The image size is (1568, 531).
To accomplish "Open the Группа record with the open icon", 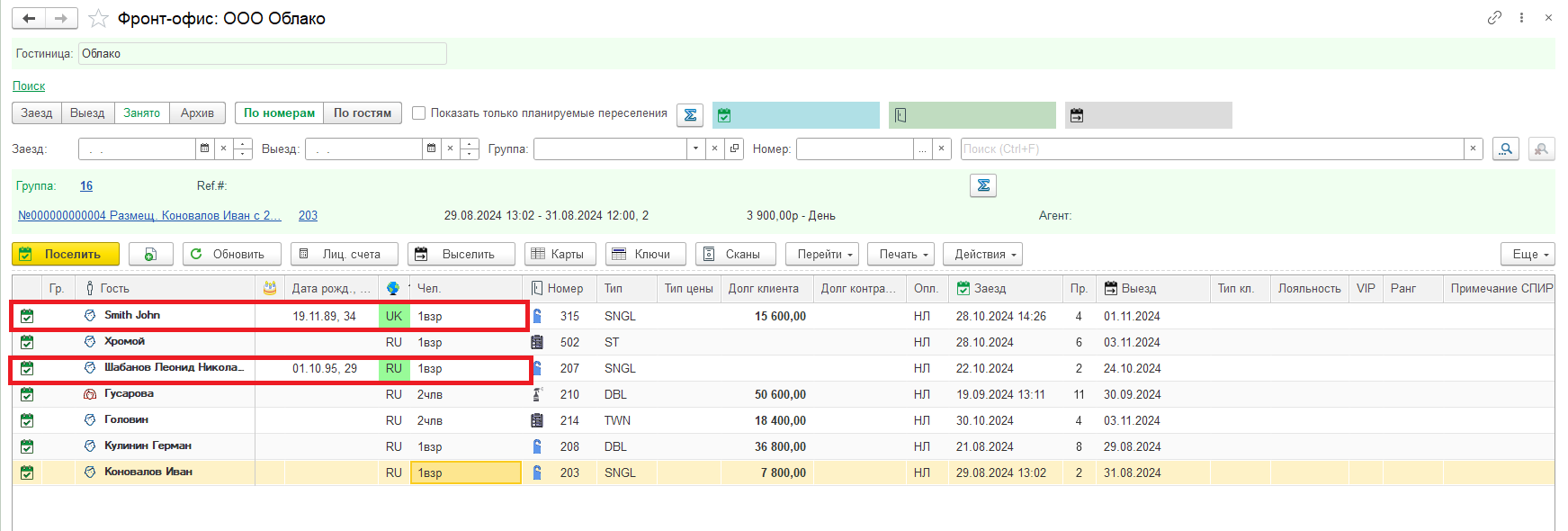I will pyautogui.click(x=734, y=148).
